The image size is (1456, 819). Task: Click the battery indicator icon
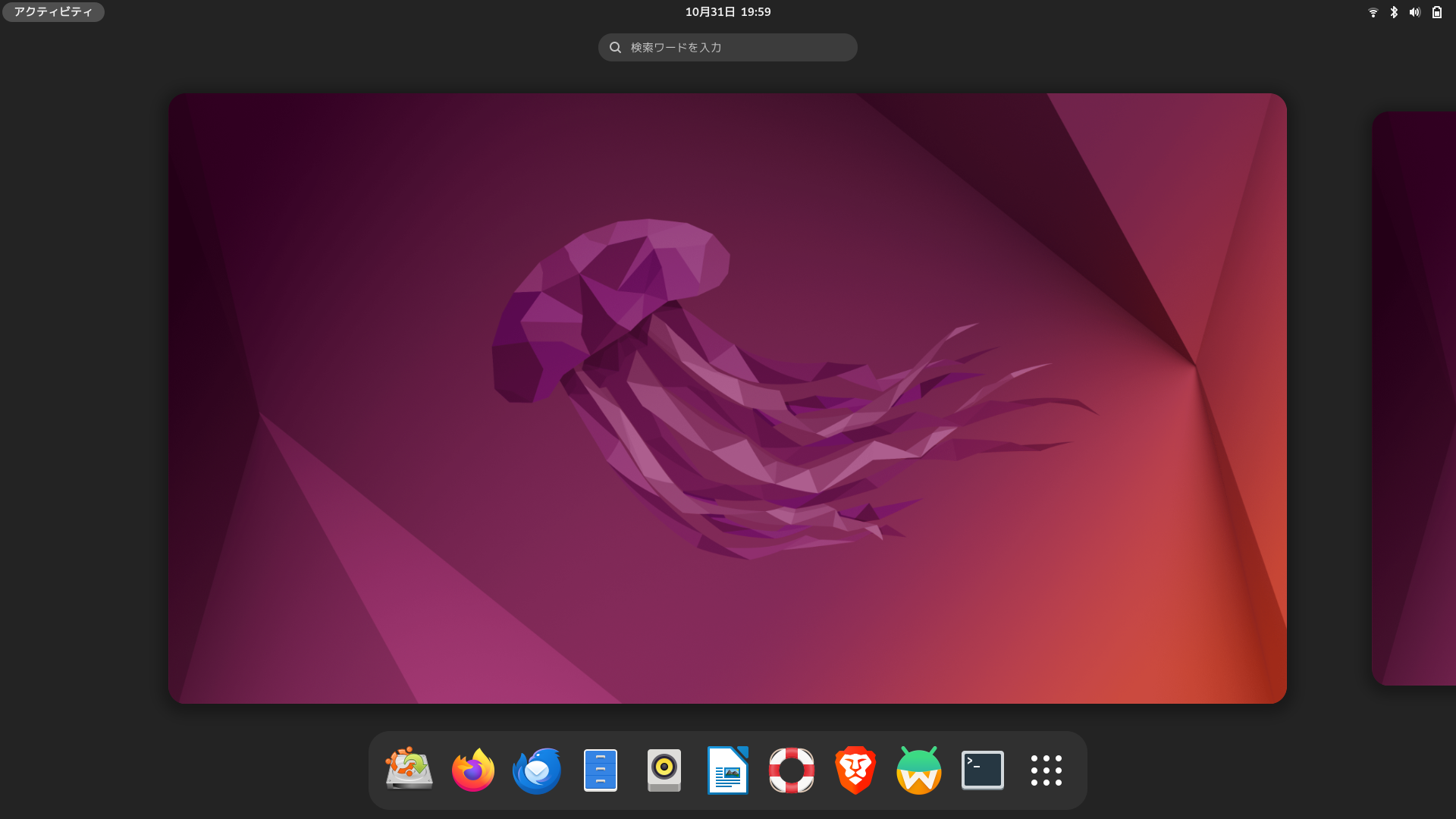[x=1437, y=12]
